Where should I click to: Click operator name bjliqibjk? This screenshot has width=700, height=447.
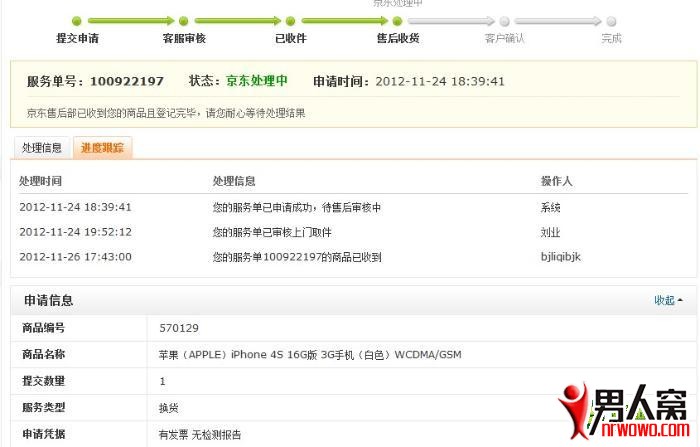coord(561,257)
